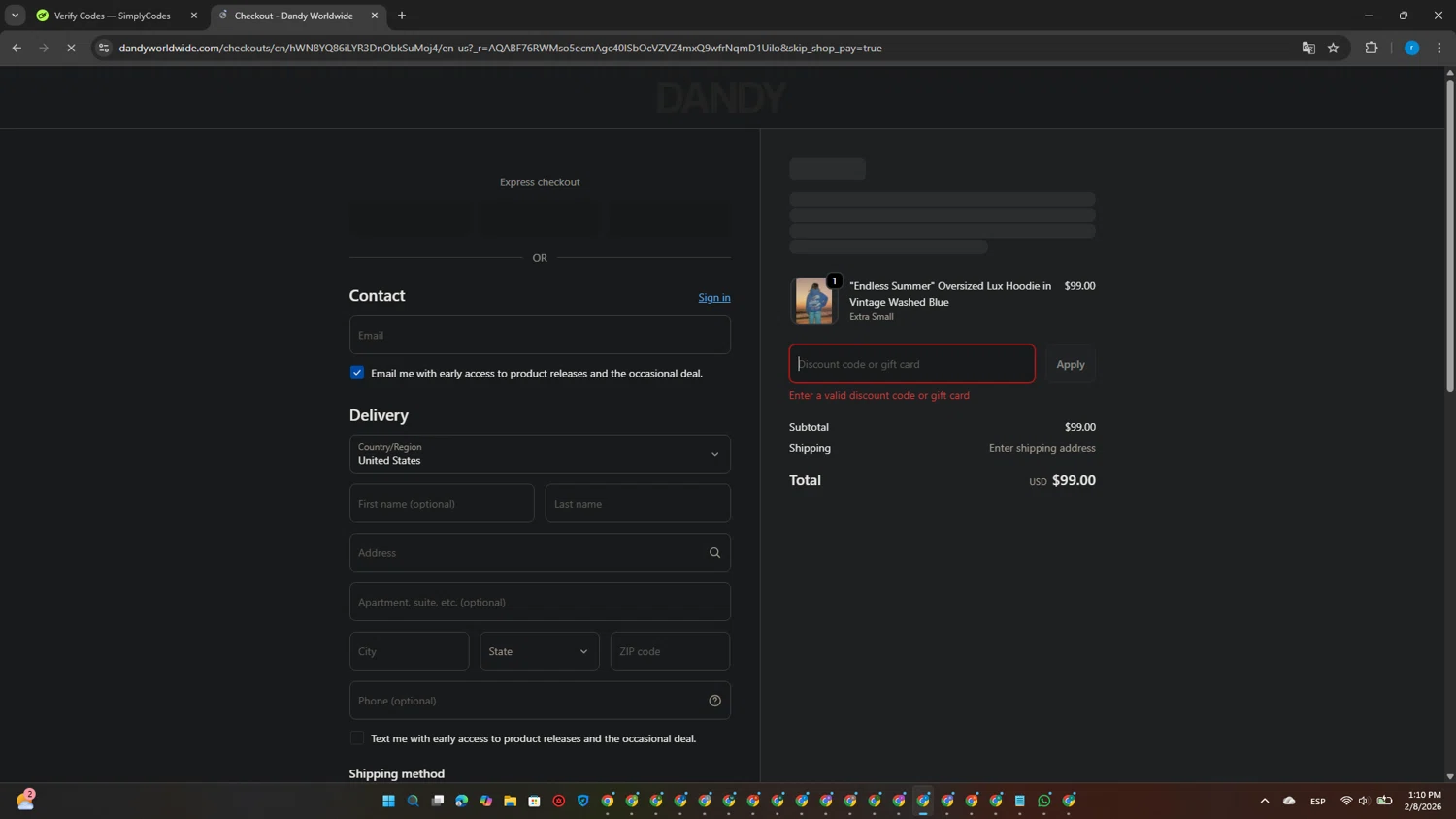Image resolution: width=1456 pixels, height=819 pixels.
Task: Open the red circular app on taskbar
Action: 558,801
